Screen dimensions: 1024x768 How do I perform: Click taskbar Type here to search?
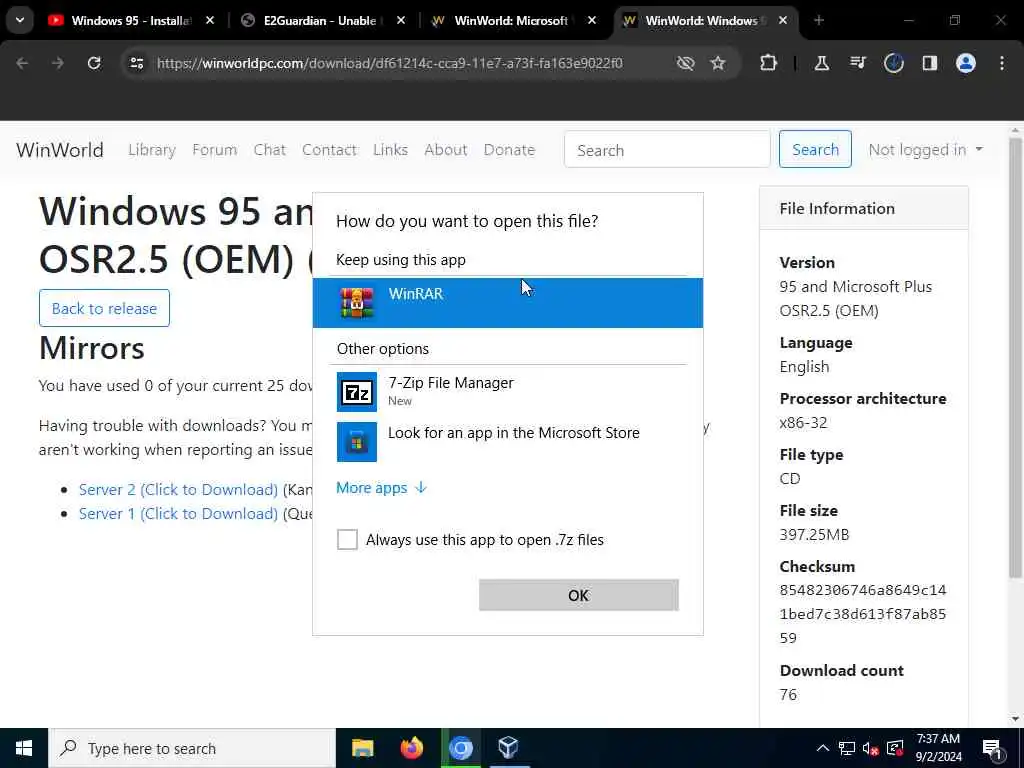[x=192, y=748]
